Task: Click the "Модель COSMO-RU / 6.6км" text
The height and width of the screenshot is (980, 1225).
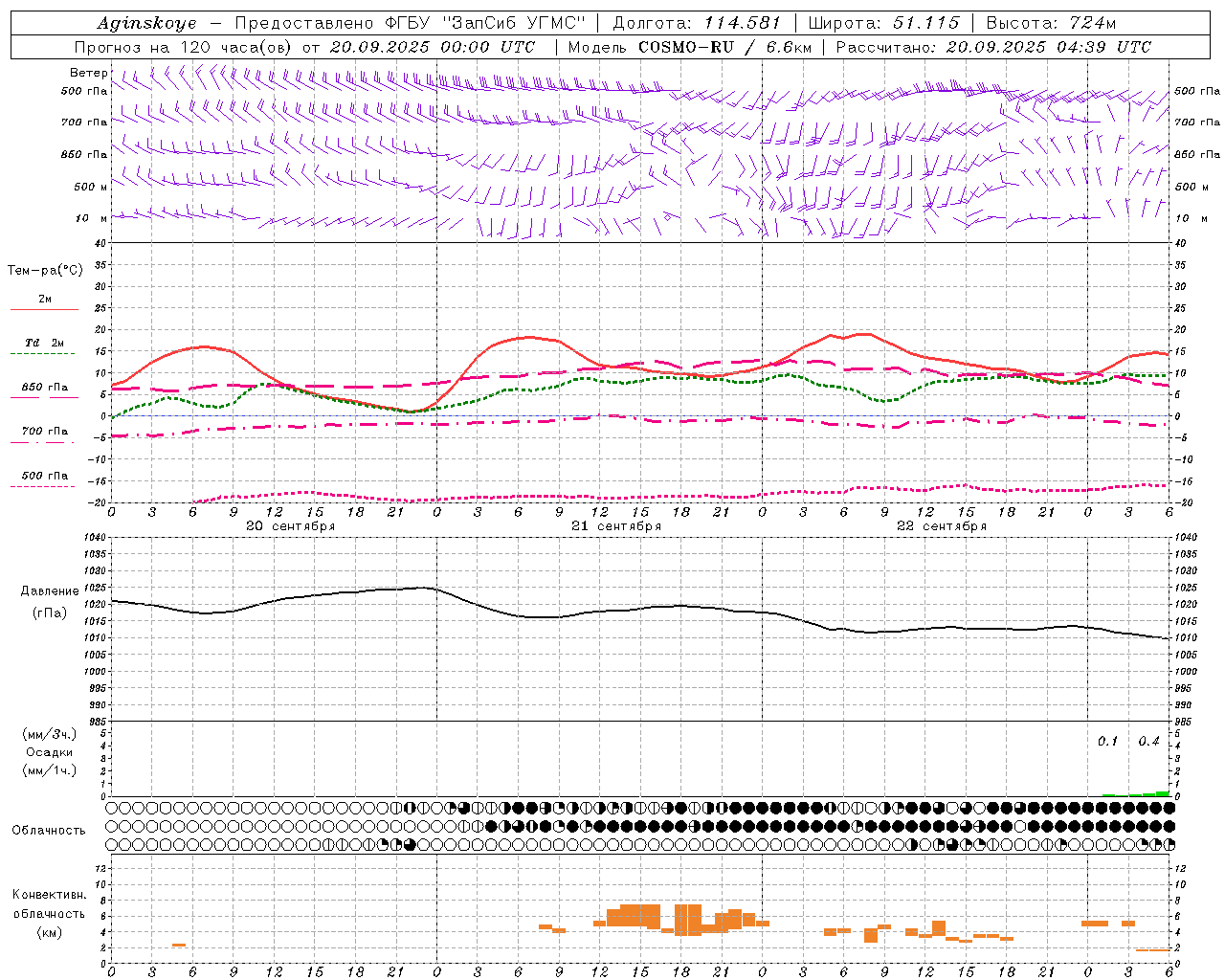Action: pos(690,47)
